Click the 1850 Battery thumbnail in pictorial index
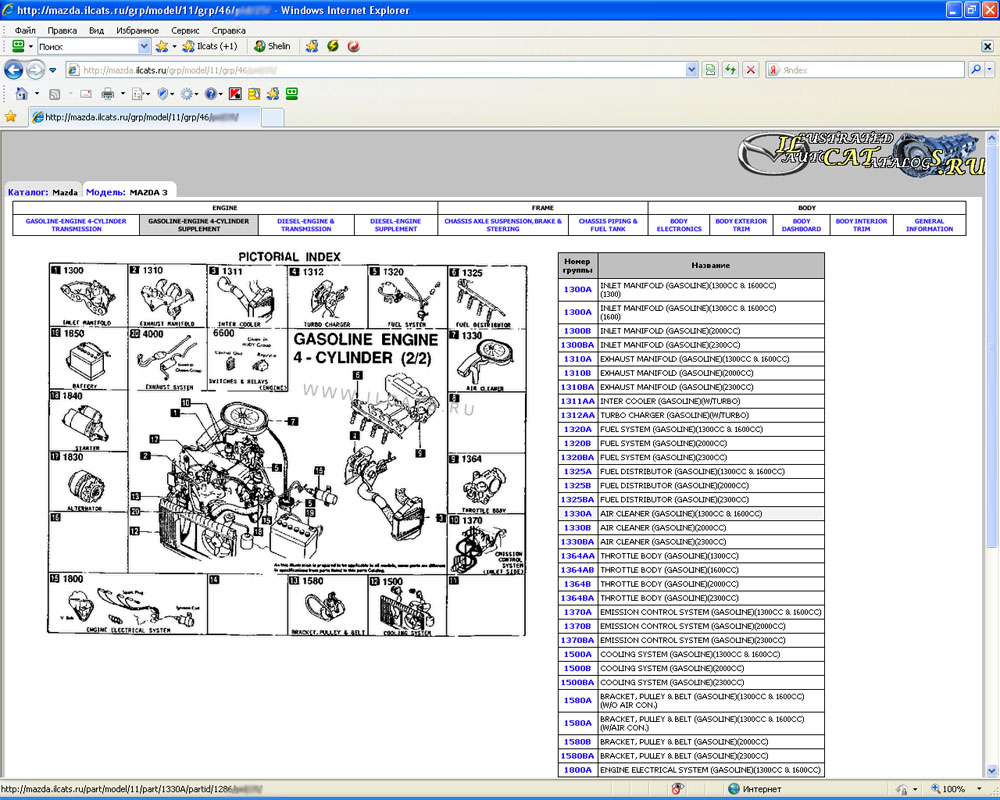The height and width of the screenshot is (800, 1000). [88, 359]
